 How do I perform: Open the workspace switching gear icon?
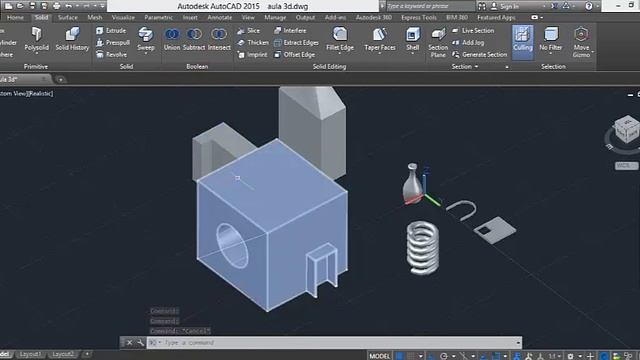pyautogui.click(x=570, y=356)
